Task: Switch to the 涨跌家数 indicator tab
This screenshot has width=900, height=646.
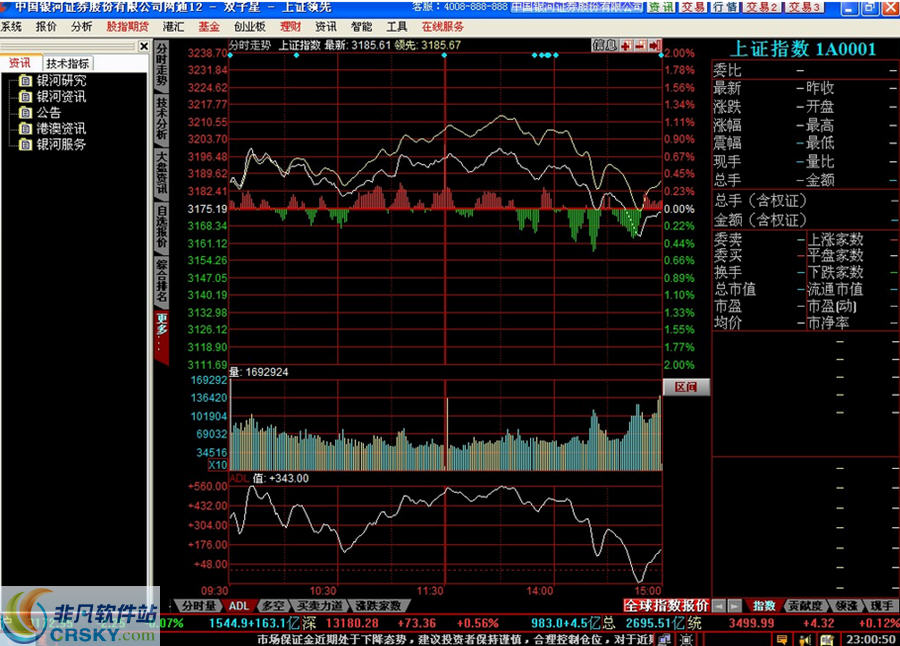Action: click(378, 606)
